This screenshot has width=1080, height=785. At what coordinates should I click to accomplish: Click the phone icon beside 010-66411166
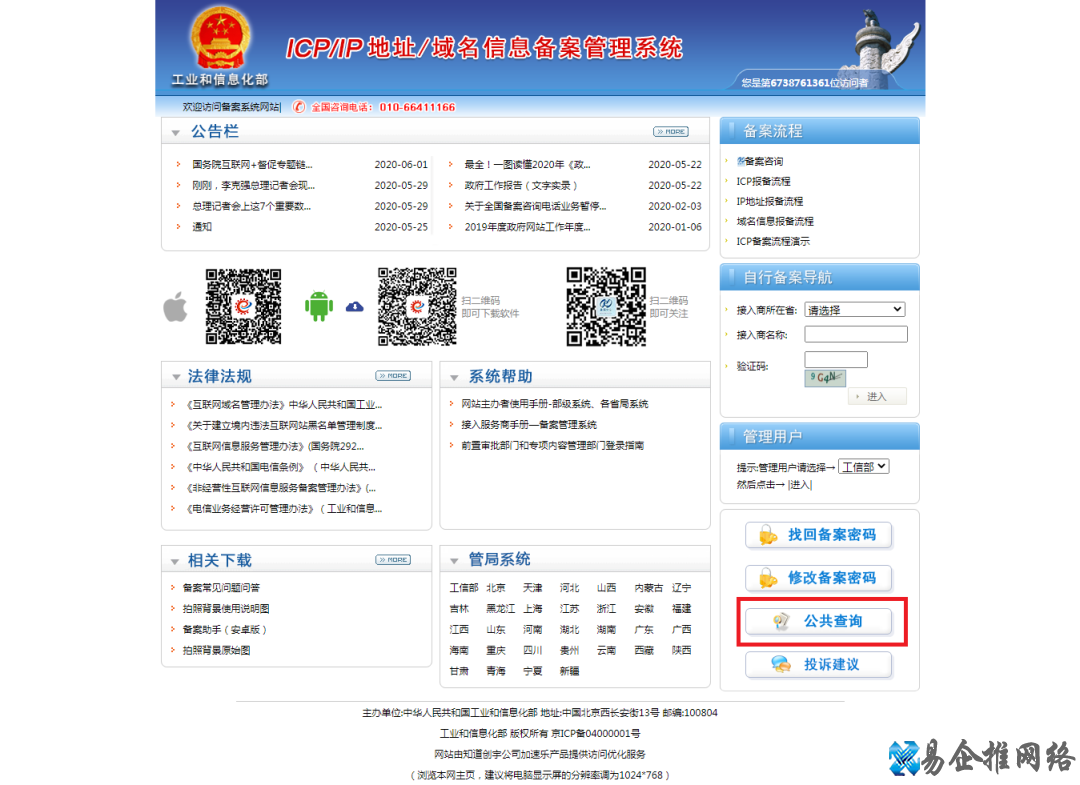tap(300, 107)
